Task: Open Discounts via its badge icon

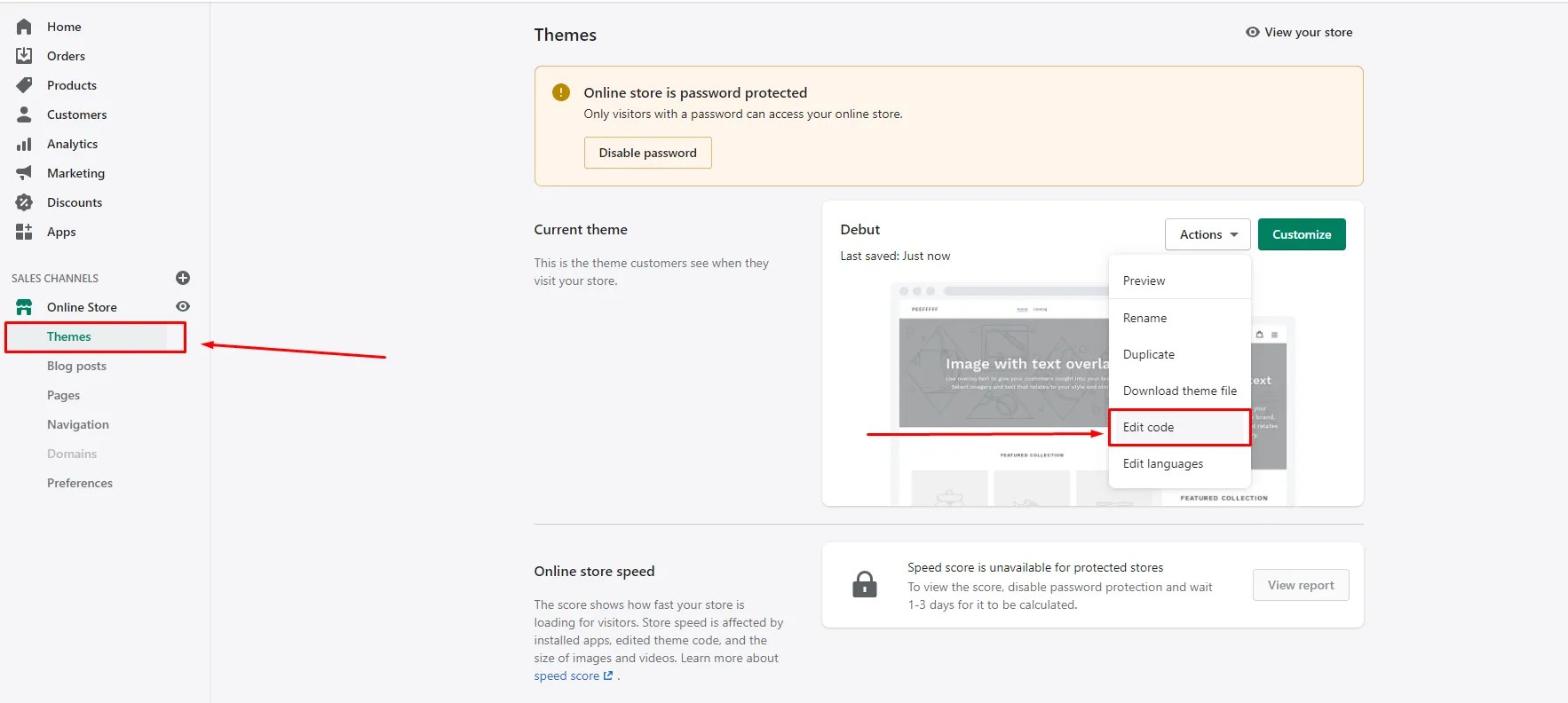Action: 24,202
